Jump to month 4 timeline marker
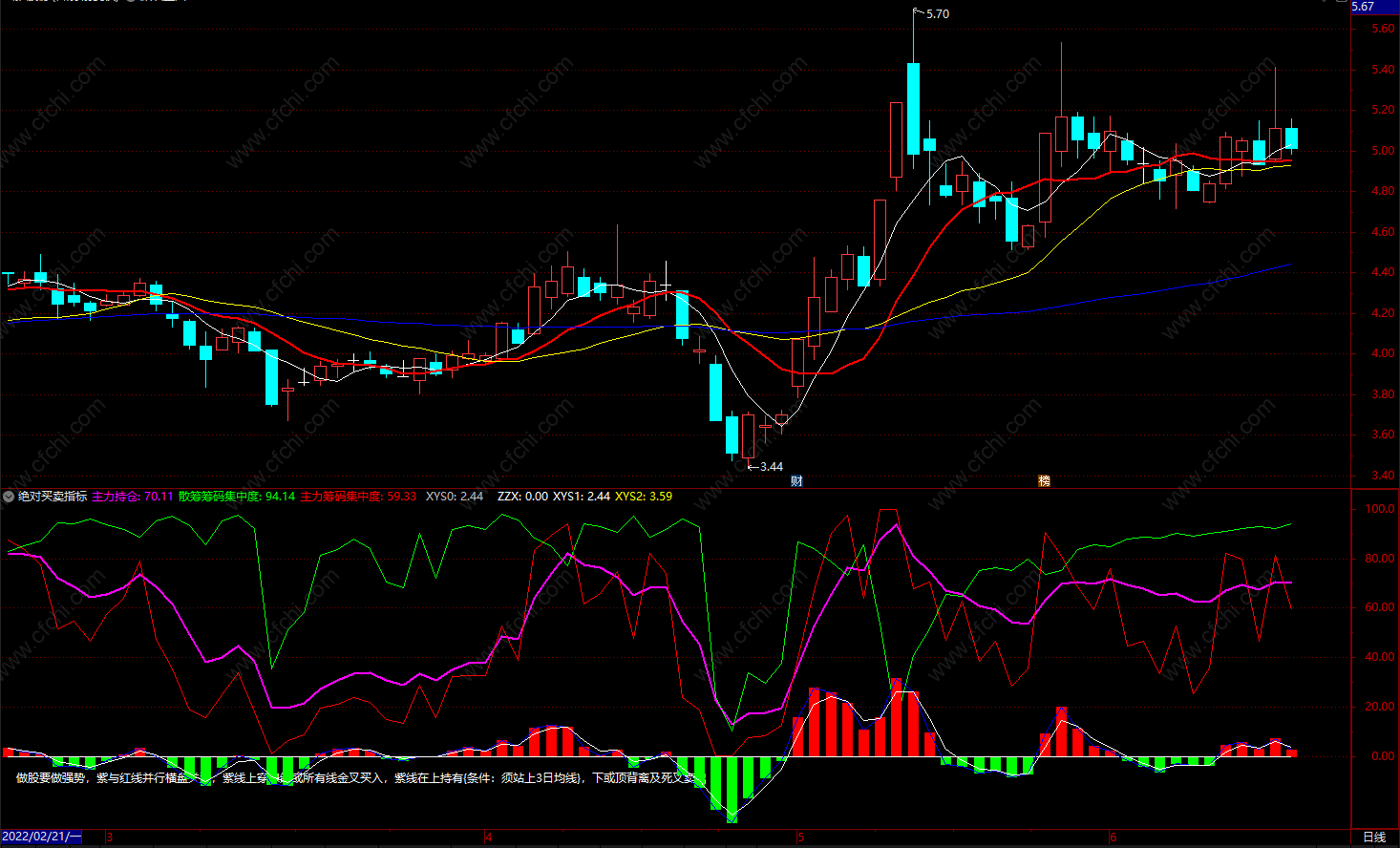The width and height of the screenshot is (1400, 848). [x=489, y=837]
